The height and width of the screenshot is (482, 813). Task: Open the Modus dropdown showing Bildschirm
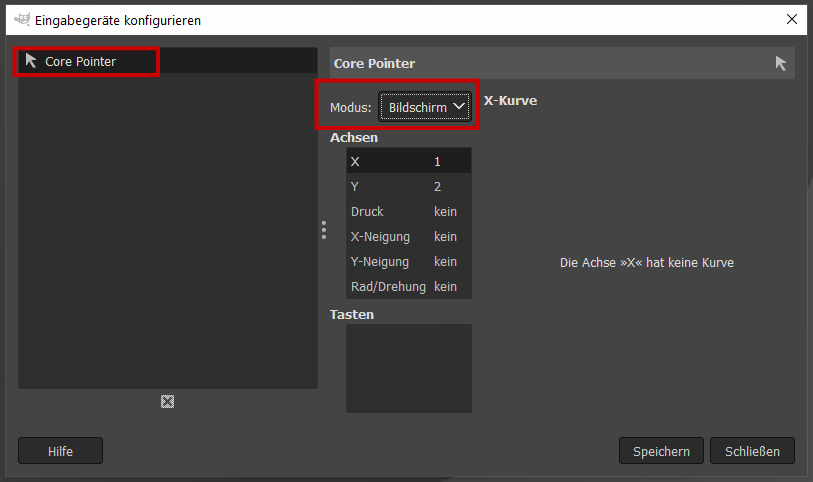[424, 107]
